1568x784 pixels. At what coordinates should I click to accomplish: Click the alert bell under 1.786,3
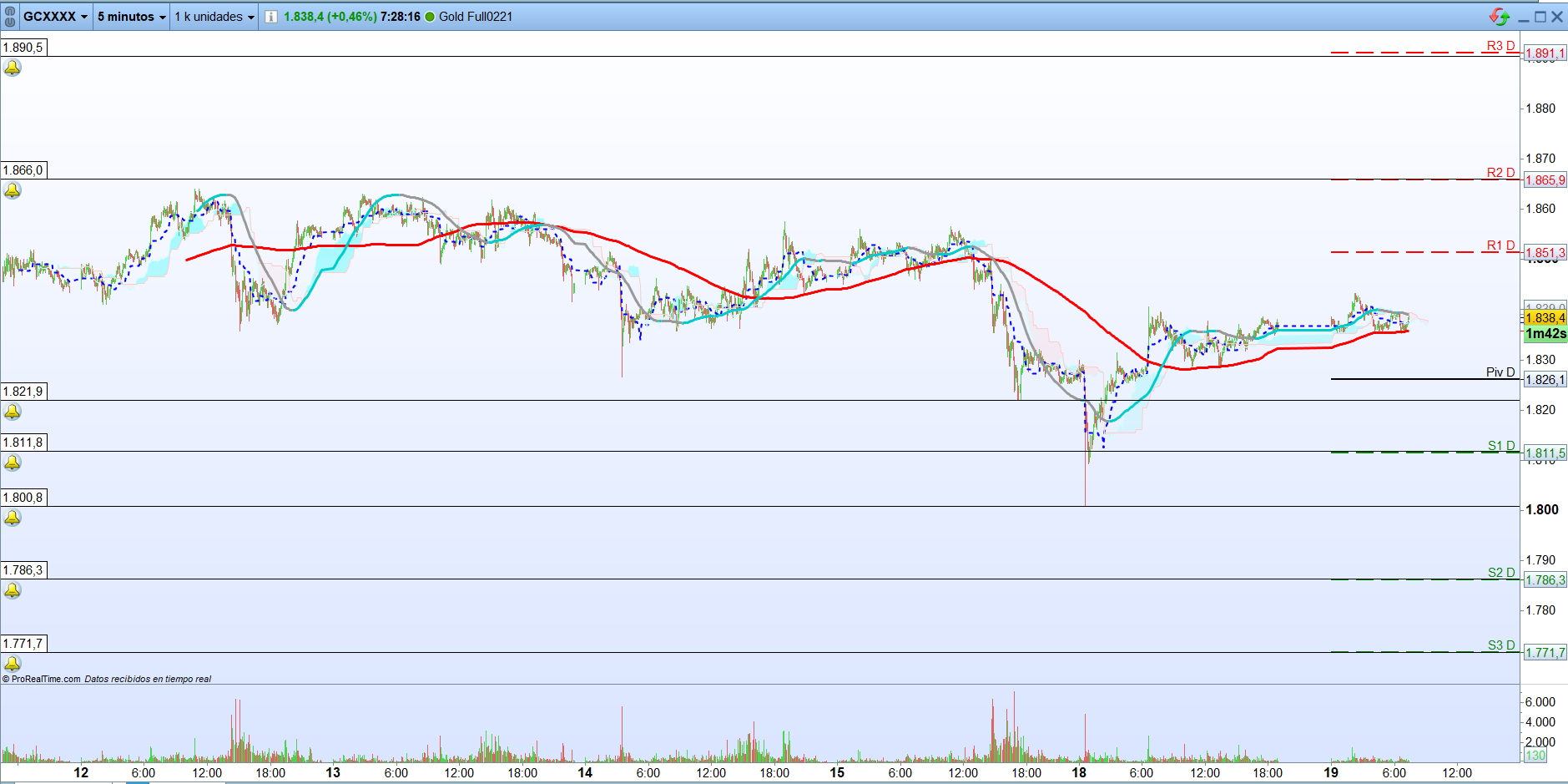[x=13, y=590]
